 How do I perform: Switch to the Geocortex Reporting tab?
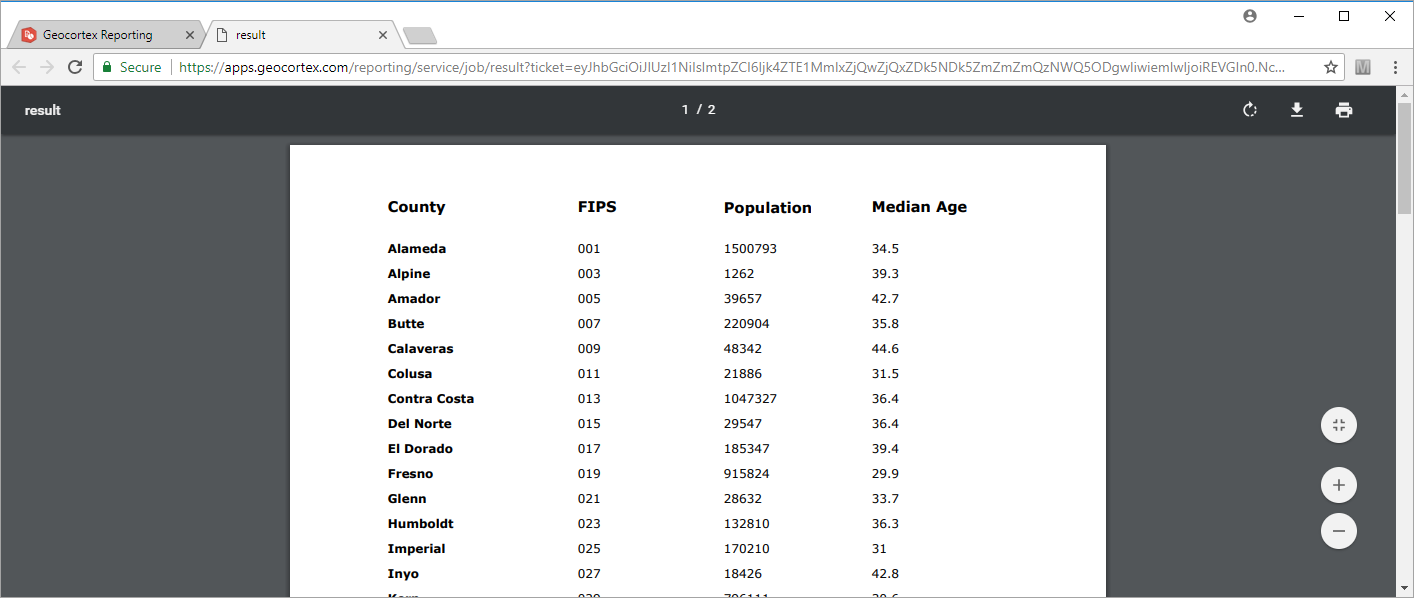point(97,35)
